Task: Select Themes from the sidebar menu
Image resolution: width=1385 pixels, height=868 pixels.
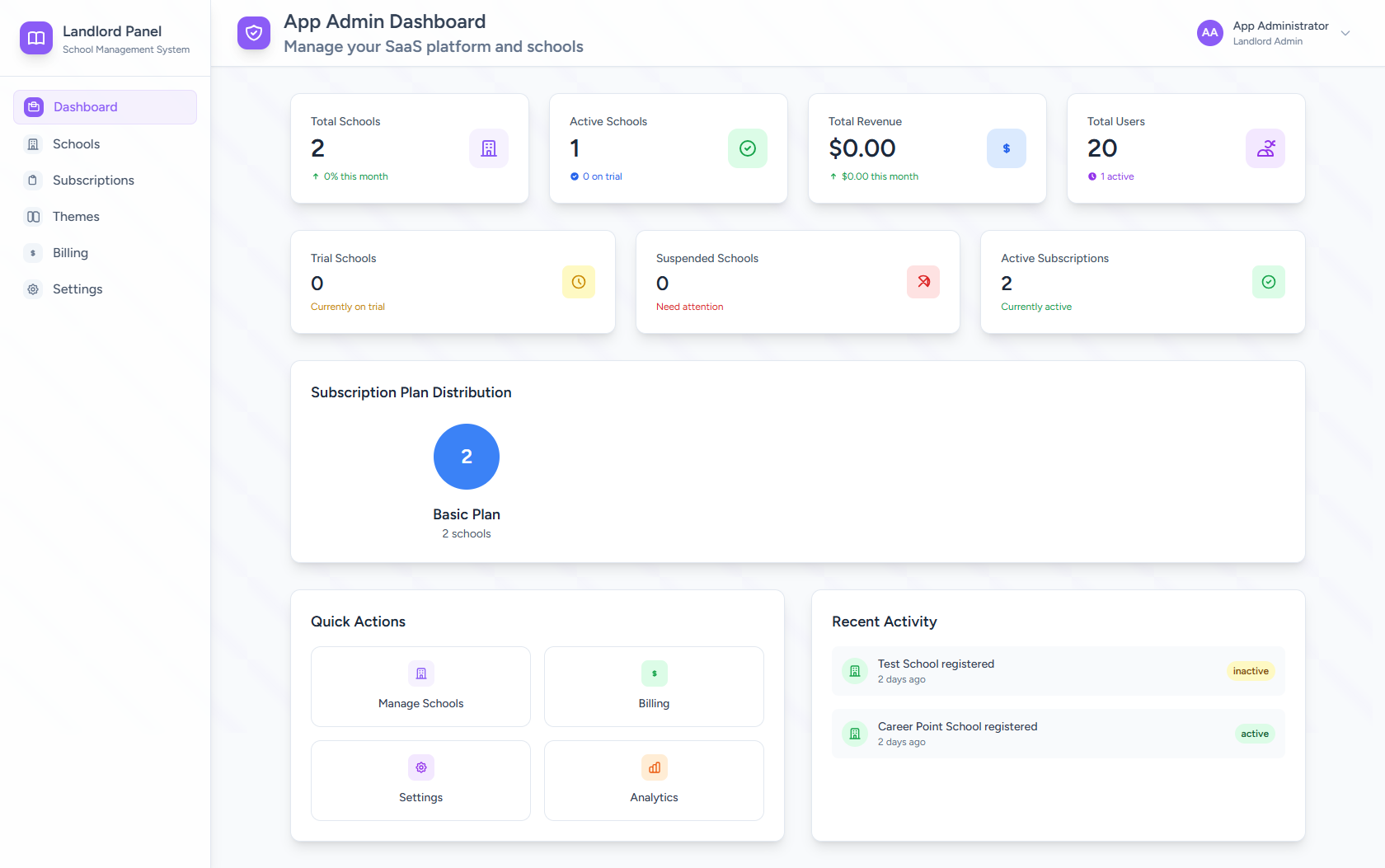Action: point(76,217)
